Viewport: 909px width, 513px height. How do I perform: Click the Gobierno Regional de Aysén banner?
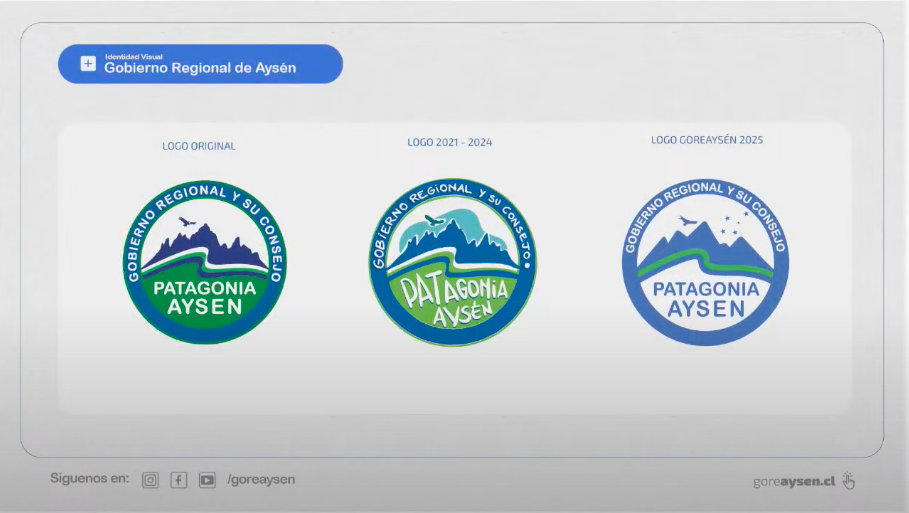pos(201,64)
